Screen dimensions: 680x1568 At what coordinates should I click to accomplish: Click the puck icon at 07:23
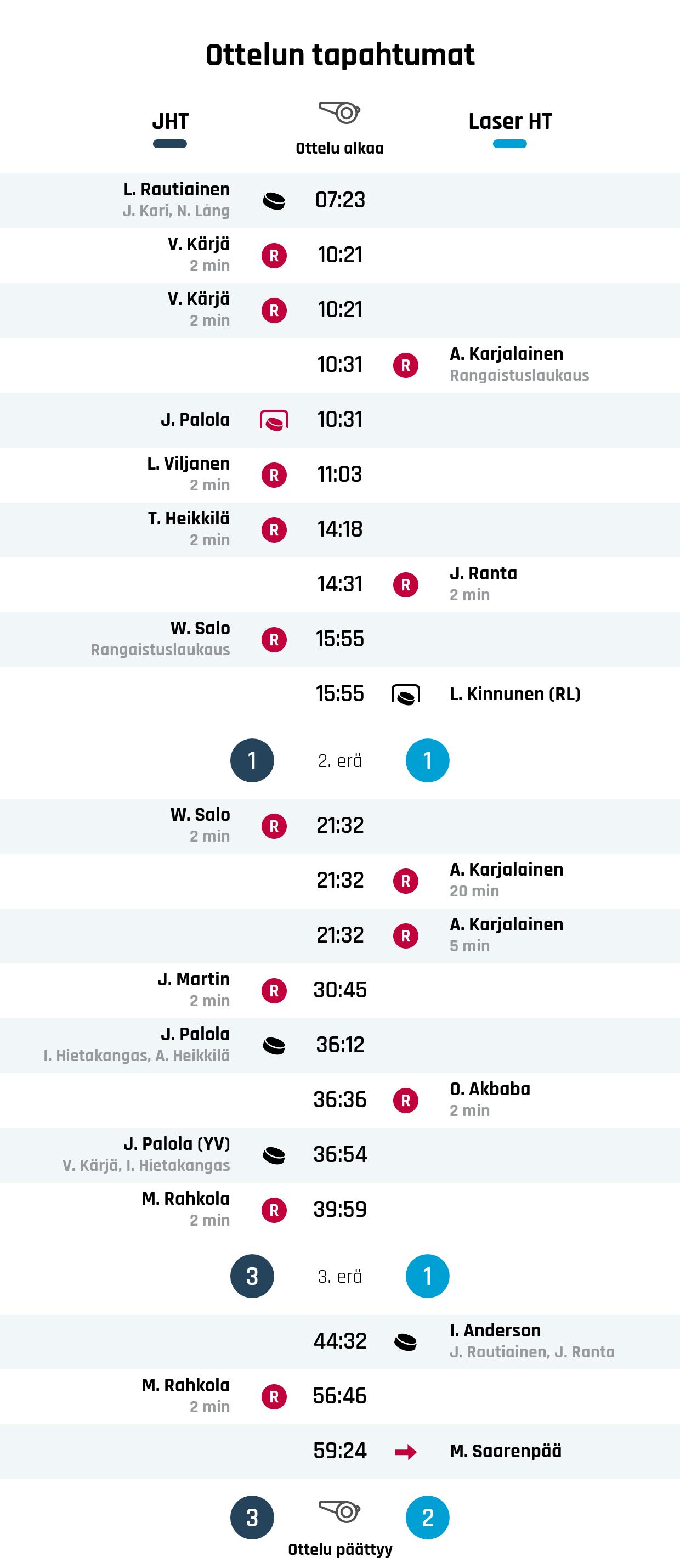(274, 200)
